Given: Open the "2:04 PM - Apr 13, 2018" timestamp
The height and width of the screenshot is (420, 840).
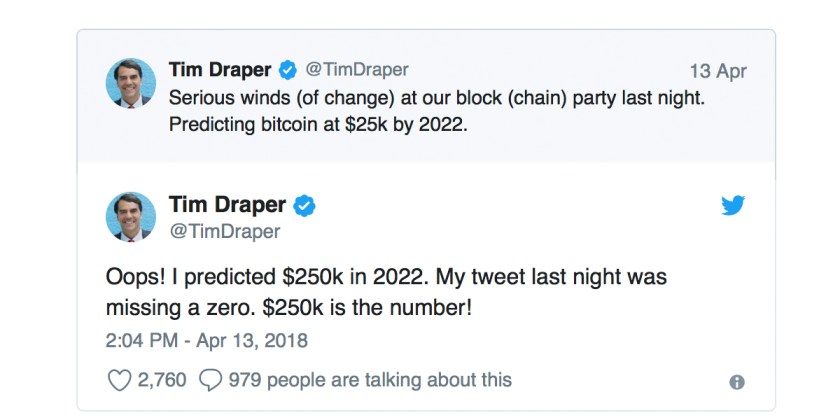Looking at the screenshot, I should coord(207,340).
